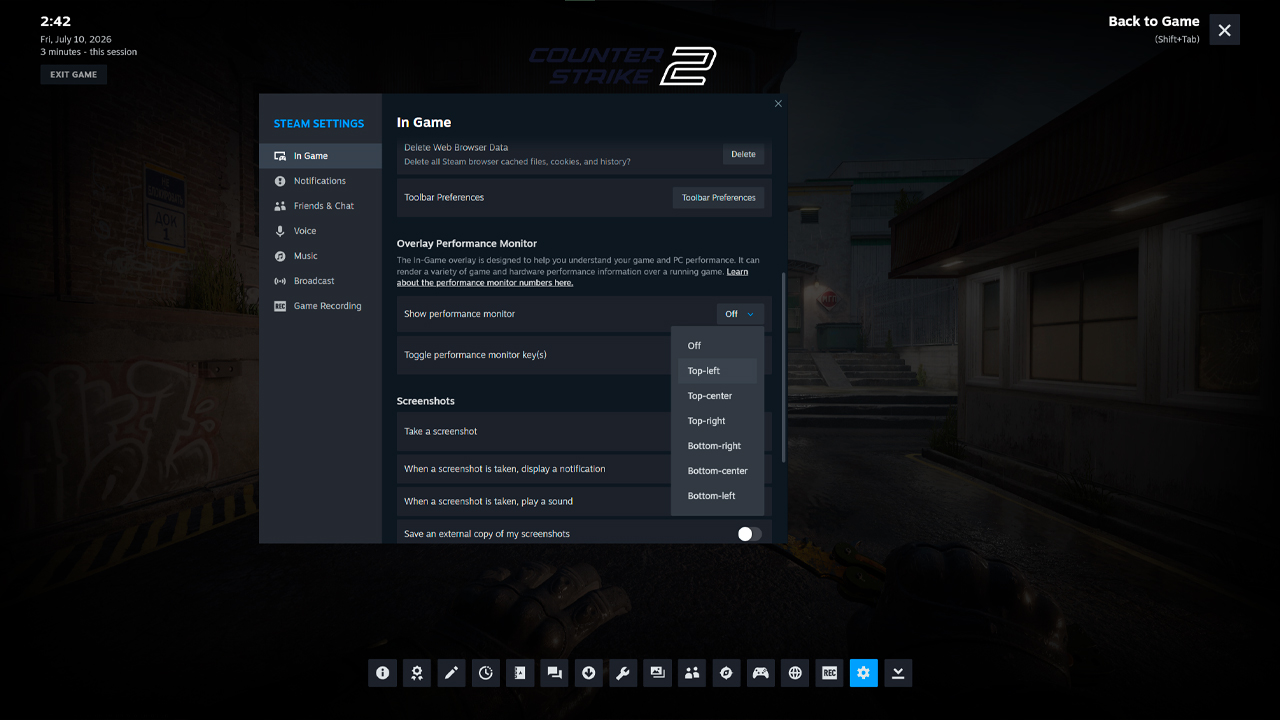The image size is (1280, 720).
Task: Open Friends & Chat settings
Action: coord(320,206)
